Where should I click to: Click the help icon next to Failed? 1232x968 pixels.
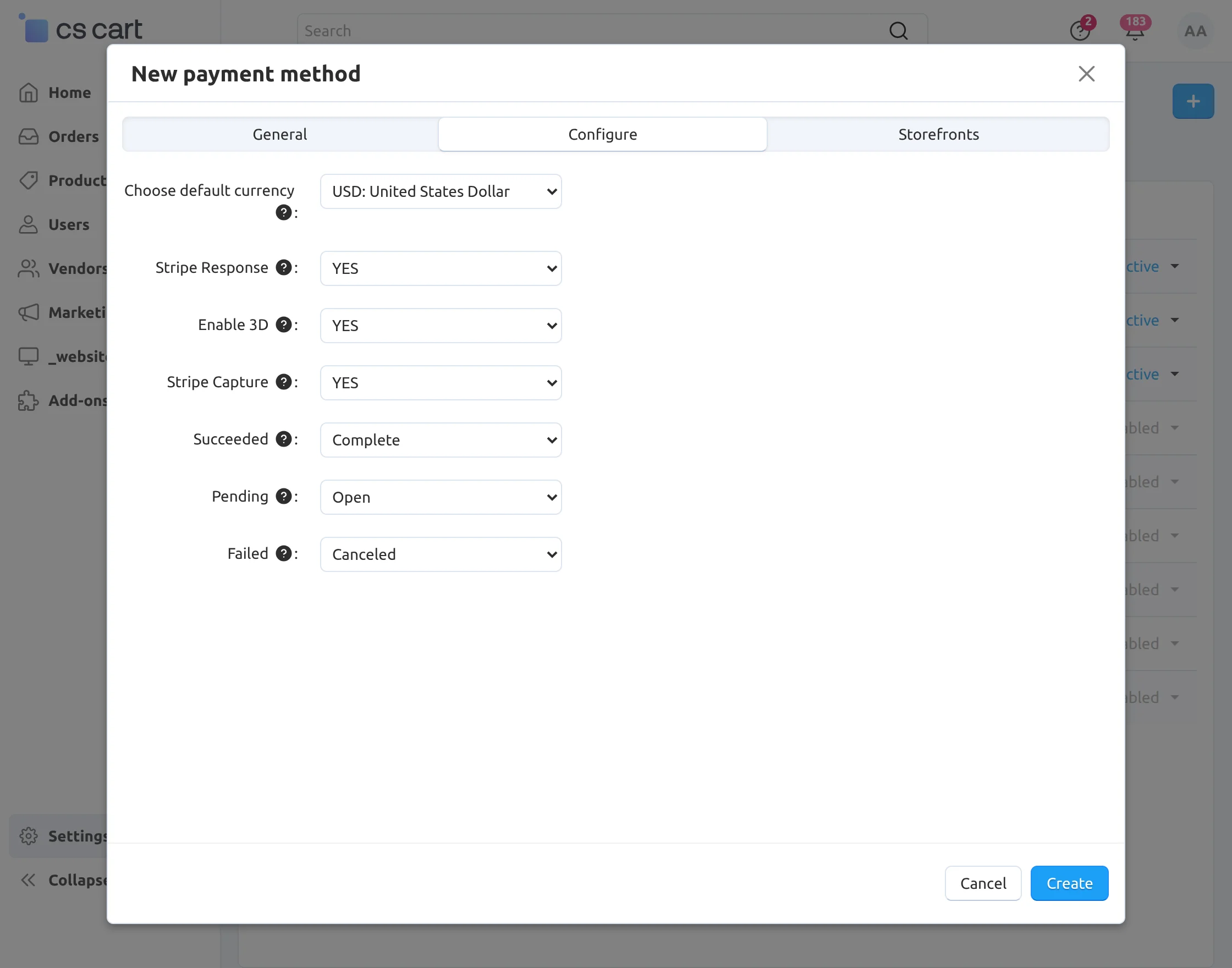click(x=283, y=554)
